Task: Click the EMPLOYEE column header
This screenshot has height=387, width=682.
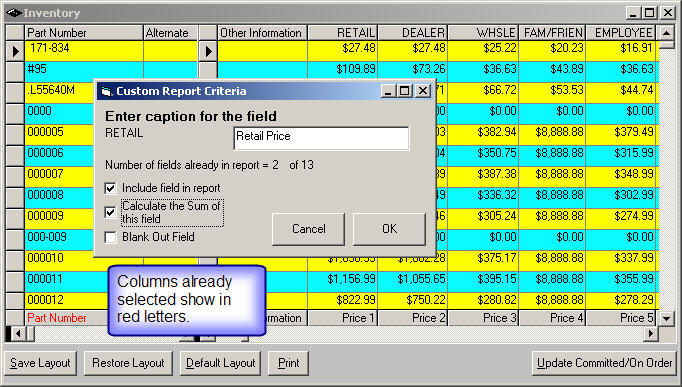Action: (621, 33)
